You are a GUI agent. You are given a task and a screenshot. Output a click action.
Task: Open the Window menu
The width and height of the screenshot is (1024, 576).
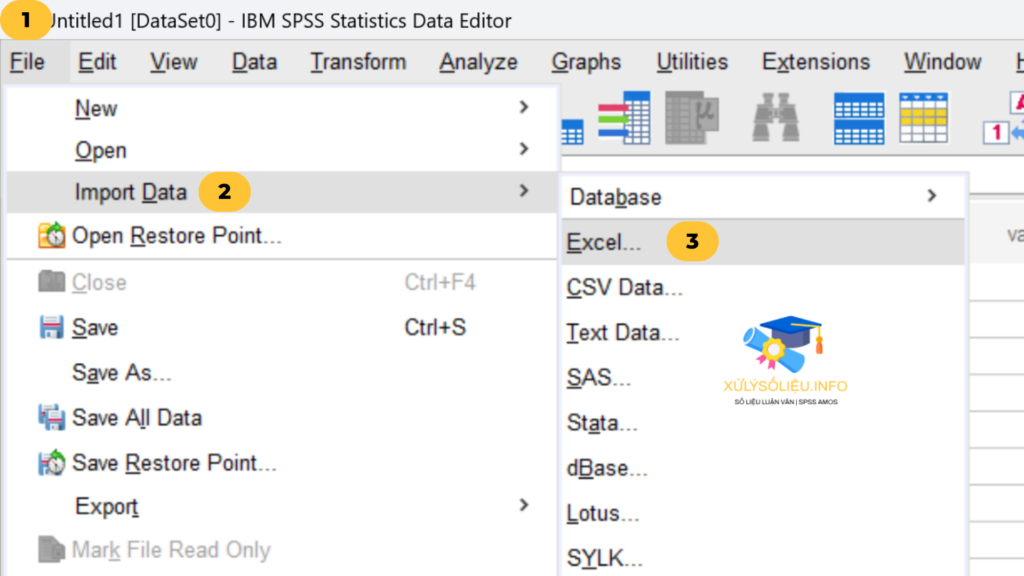pos(942,62)
